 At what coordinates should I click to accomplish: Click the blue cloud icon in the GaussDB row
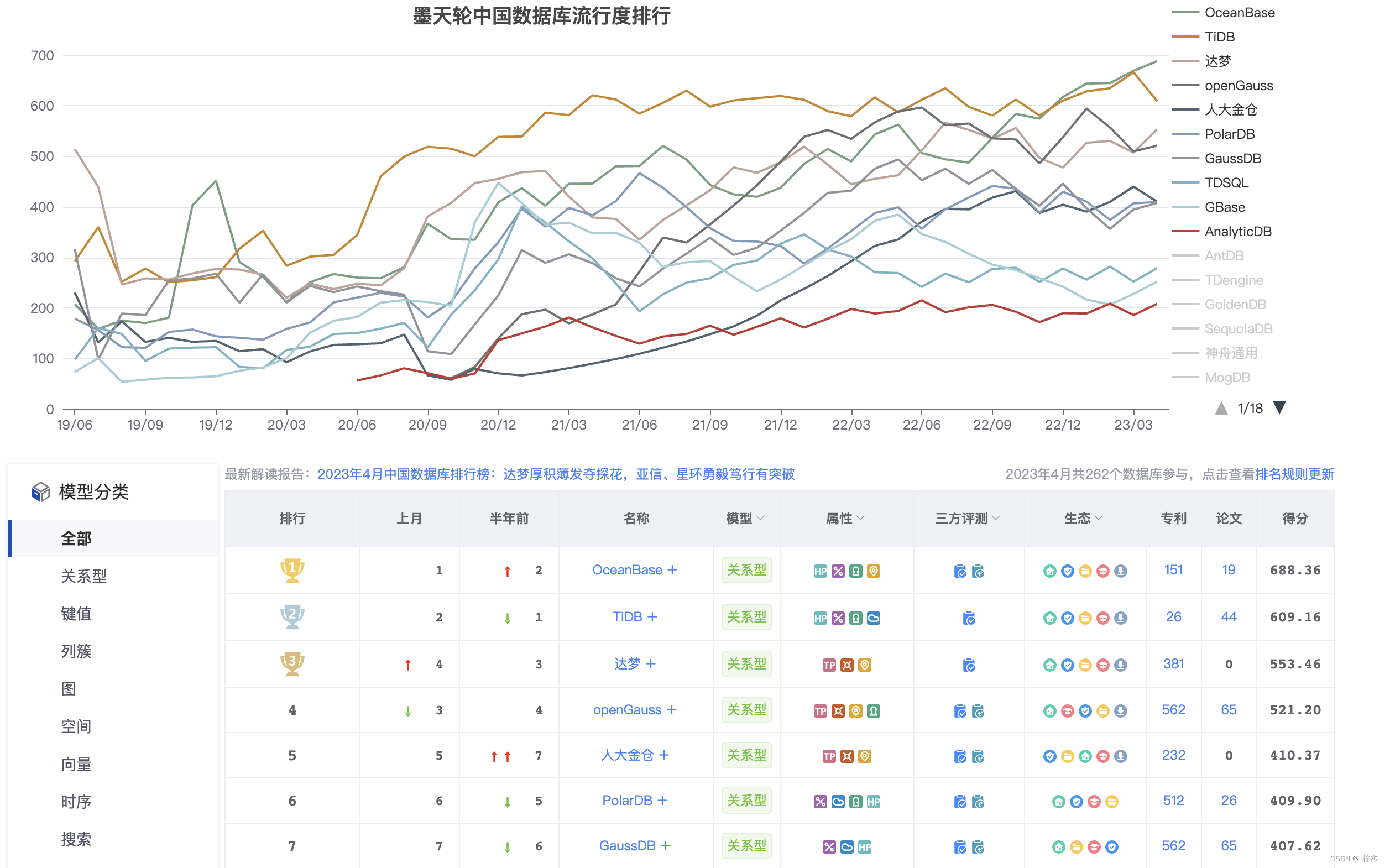pyautogui.click(x=847, y=848)
